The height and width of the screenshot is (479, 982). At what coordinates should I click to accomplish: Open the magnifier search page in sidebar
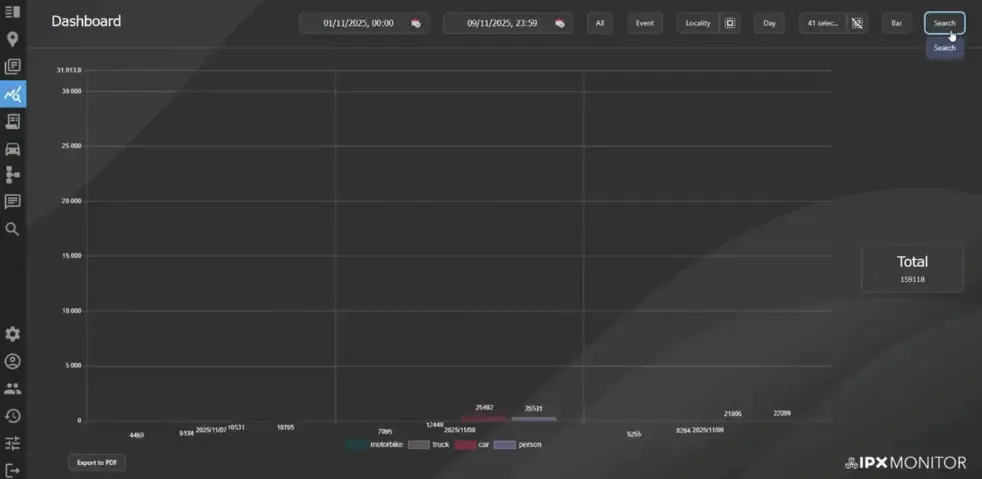click(13, 229)
